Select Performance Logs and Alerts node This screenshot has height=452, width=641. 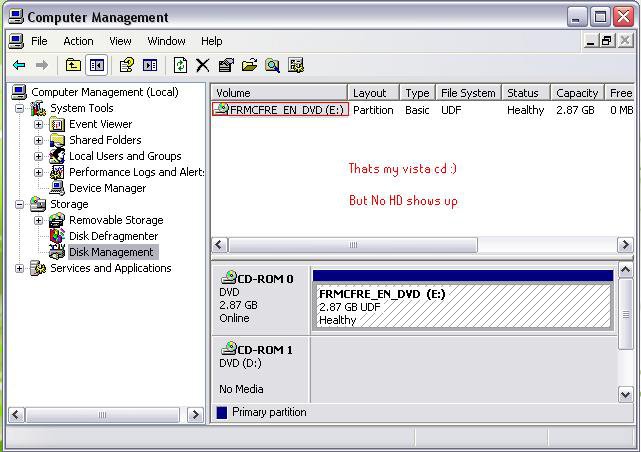[137, 172]
